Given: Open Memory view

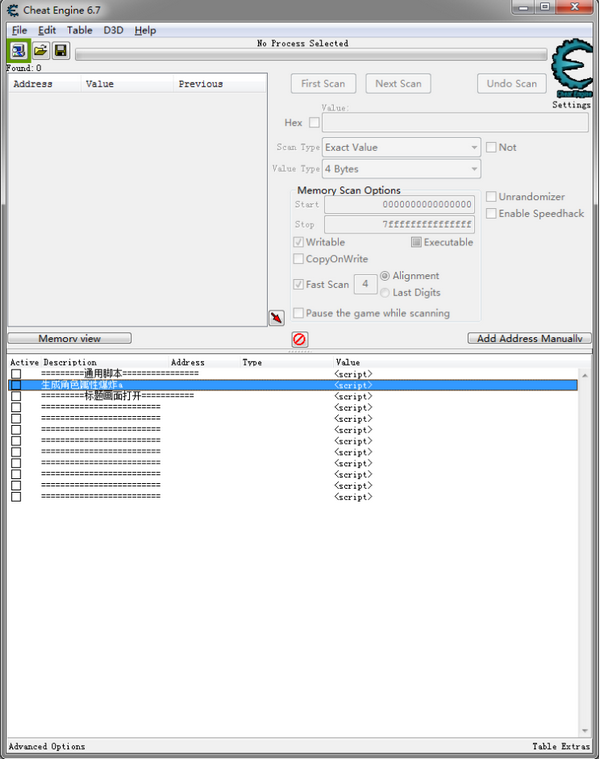Looking at the screenshot, I should pyautogui.click(x=70, y=338).
